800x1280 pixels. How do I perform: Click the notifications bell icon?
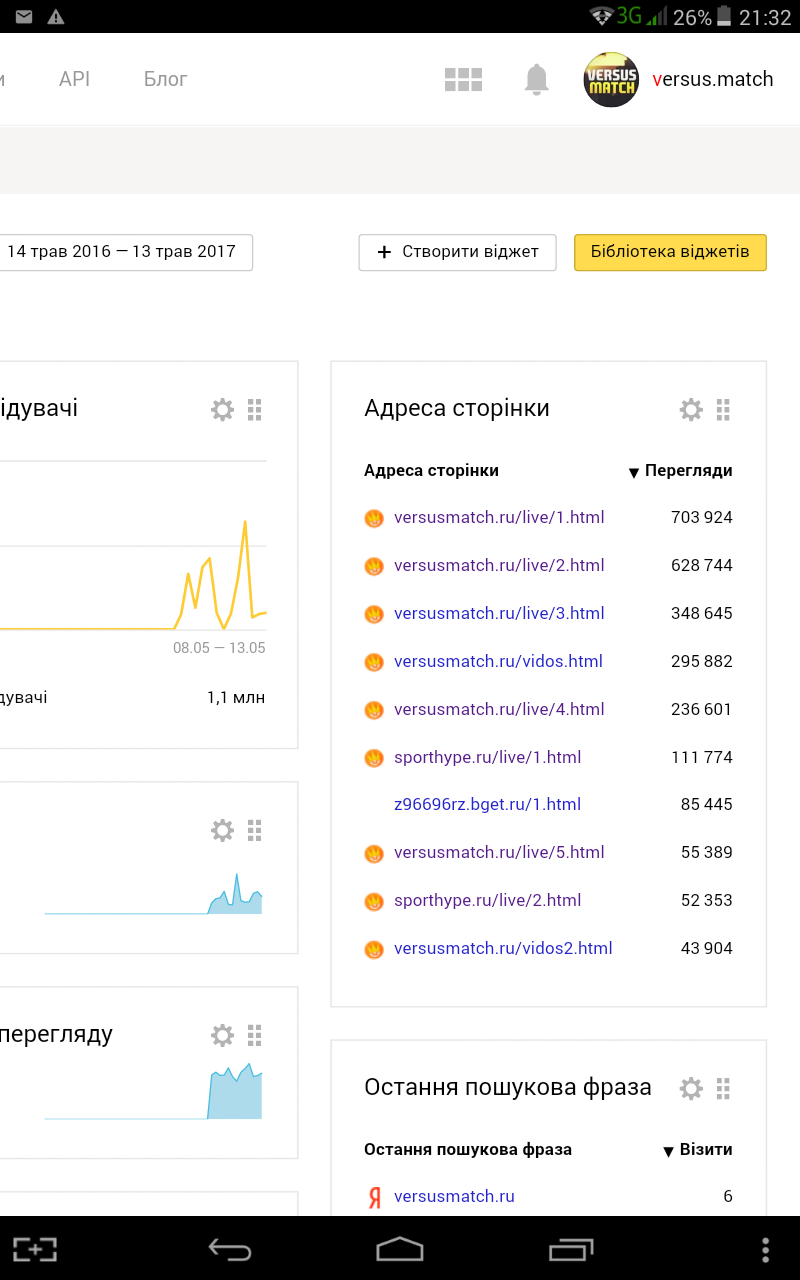[537, 79]
